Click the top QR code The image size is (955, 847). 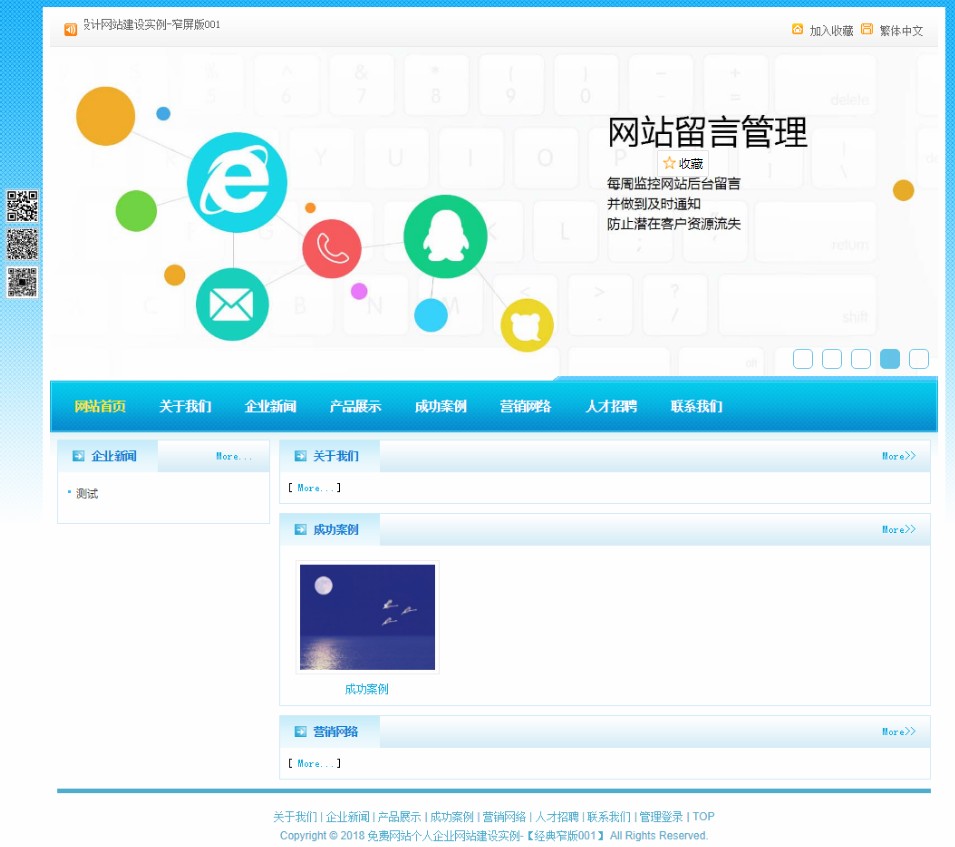click(x=22, y=206)
